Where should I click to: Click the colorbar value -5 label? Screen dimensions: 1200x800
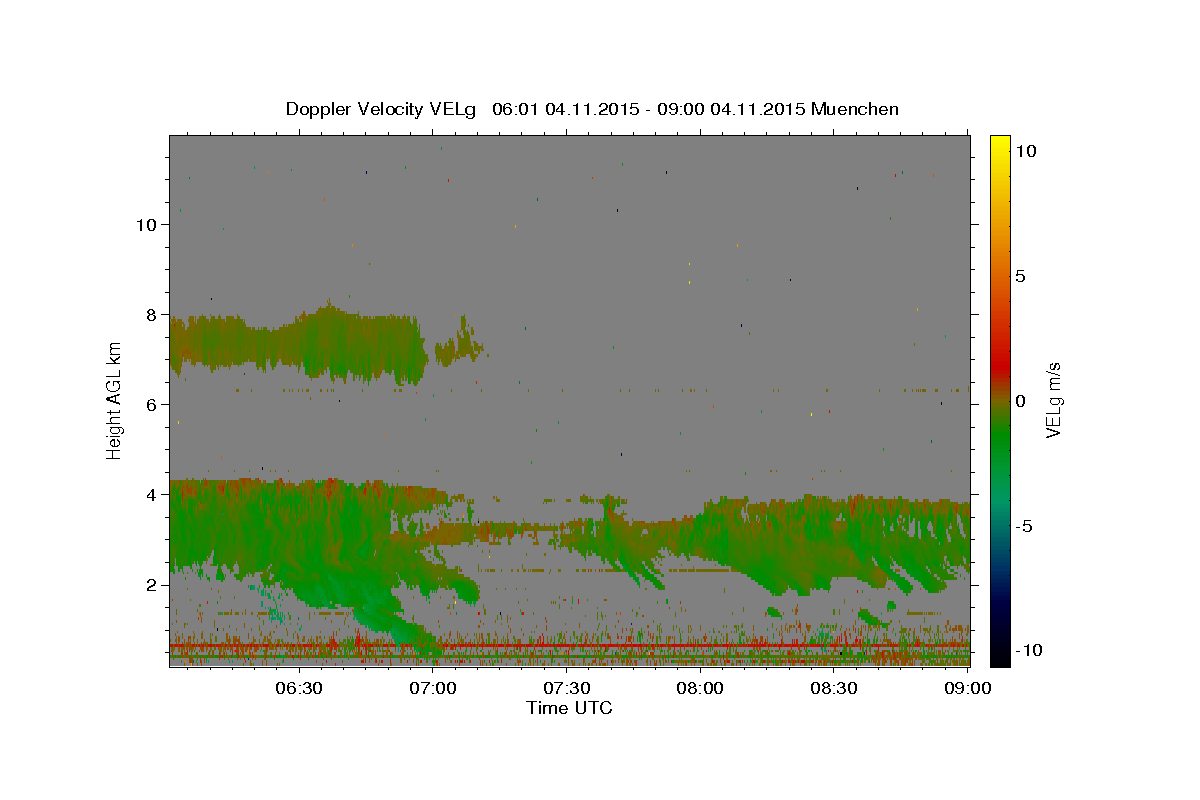coord(1024,526)
